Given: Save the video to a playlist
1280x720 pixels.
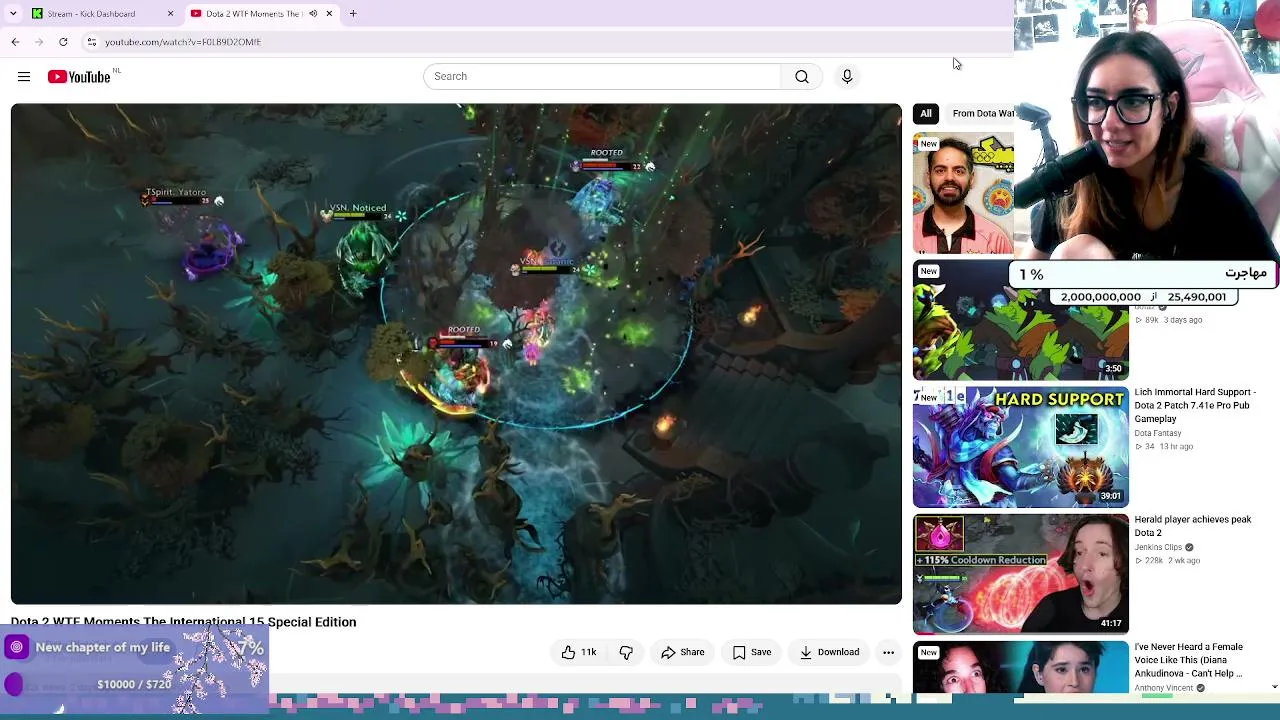Looking at the screenshot, I should coord(752,653).
